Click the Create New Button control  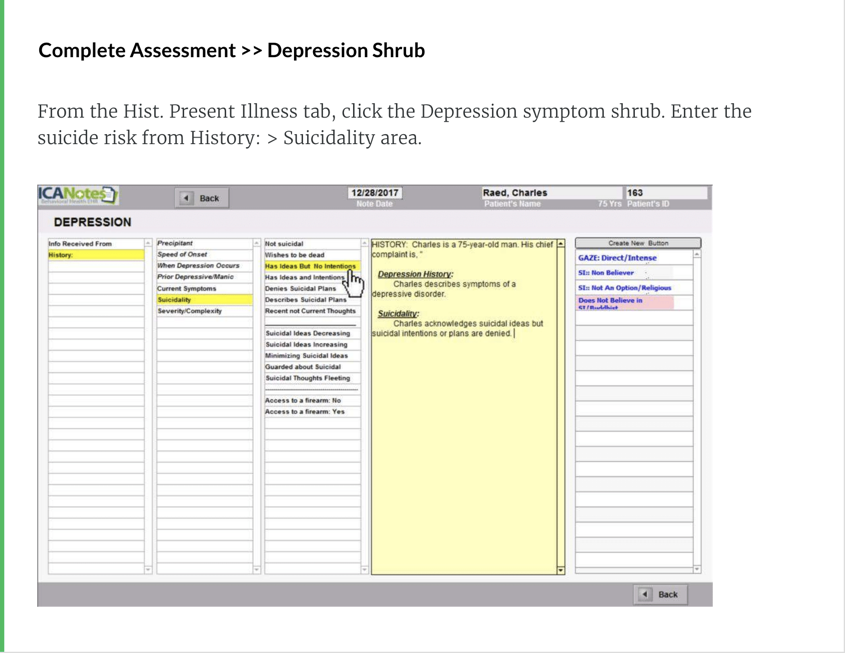click(x=637, y=243)
